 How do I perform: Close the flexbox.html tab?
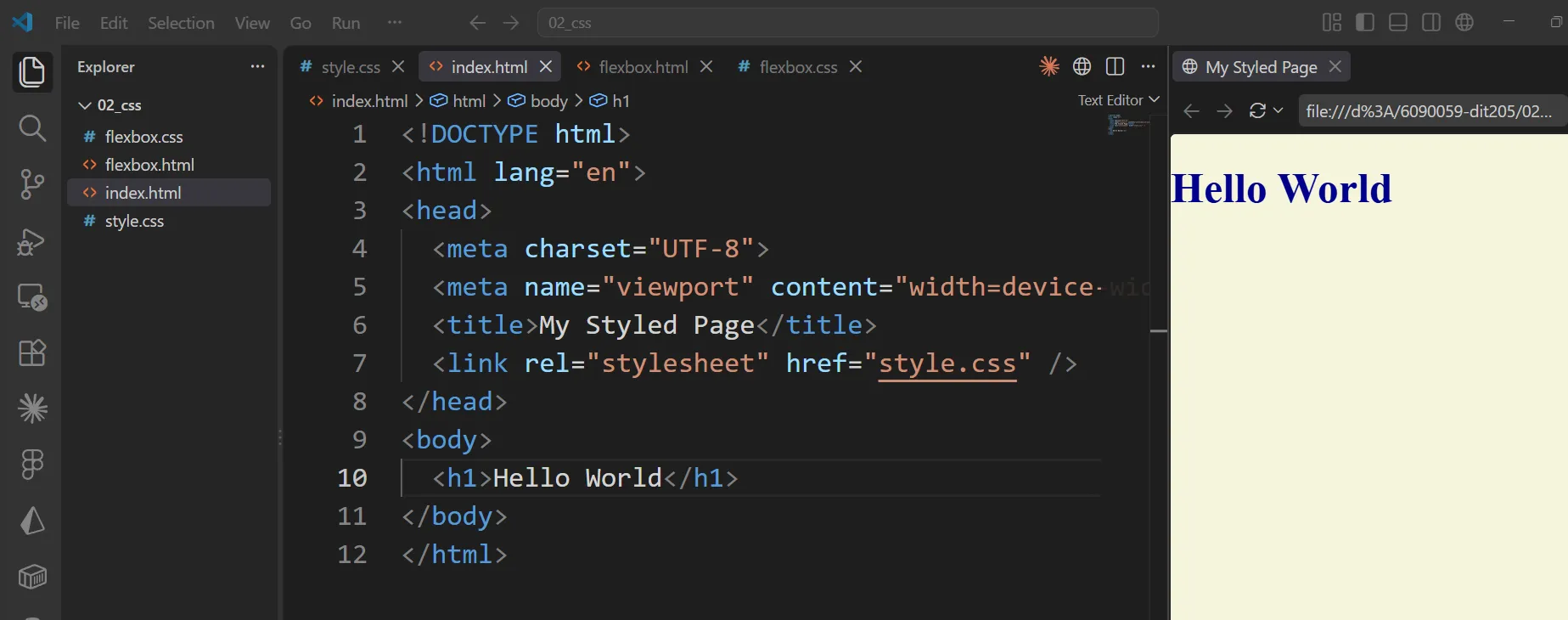pyautogui.click(x=706, y=66)
